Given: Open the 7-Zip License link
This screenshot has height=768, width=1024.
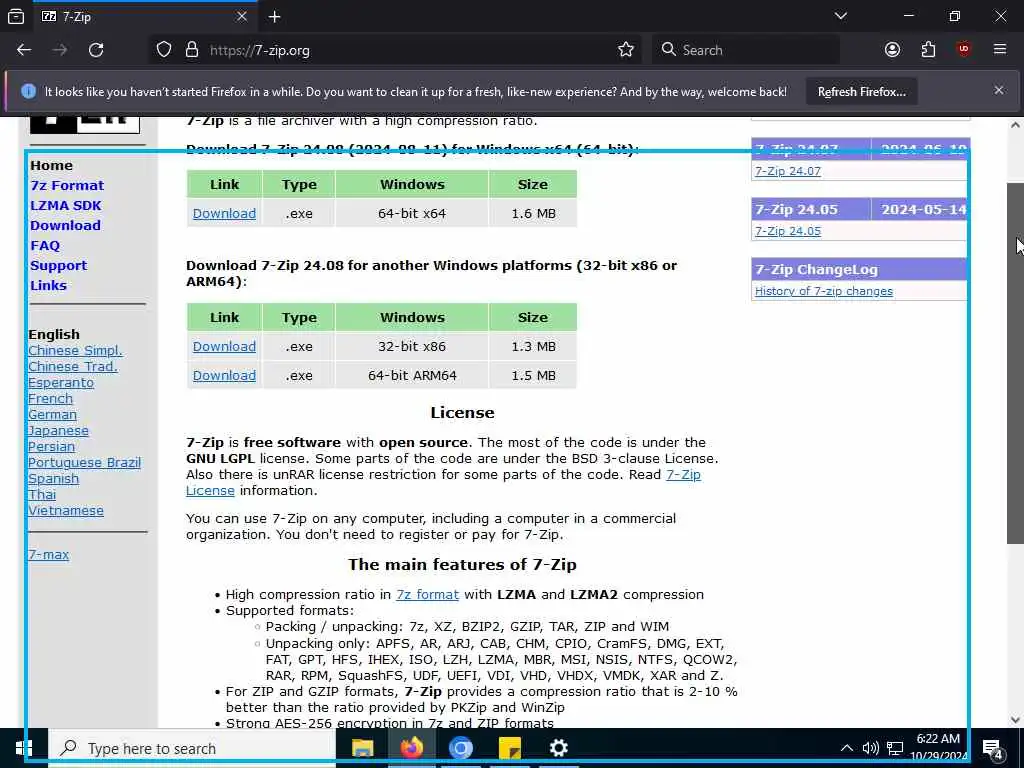Looking at the screenshot, I should point(683,475).
